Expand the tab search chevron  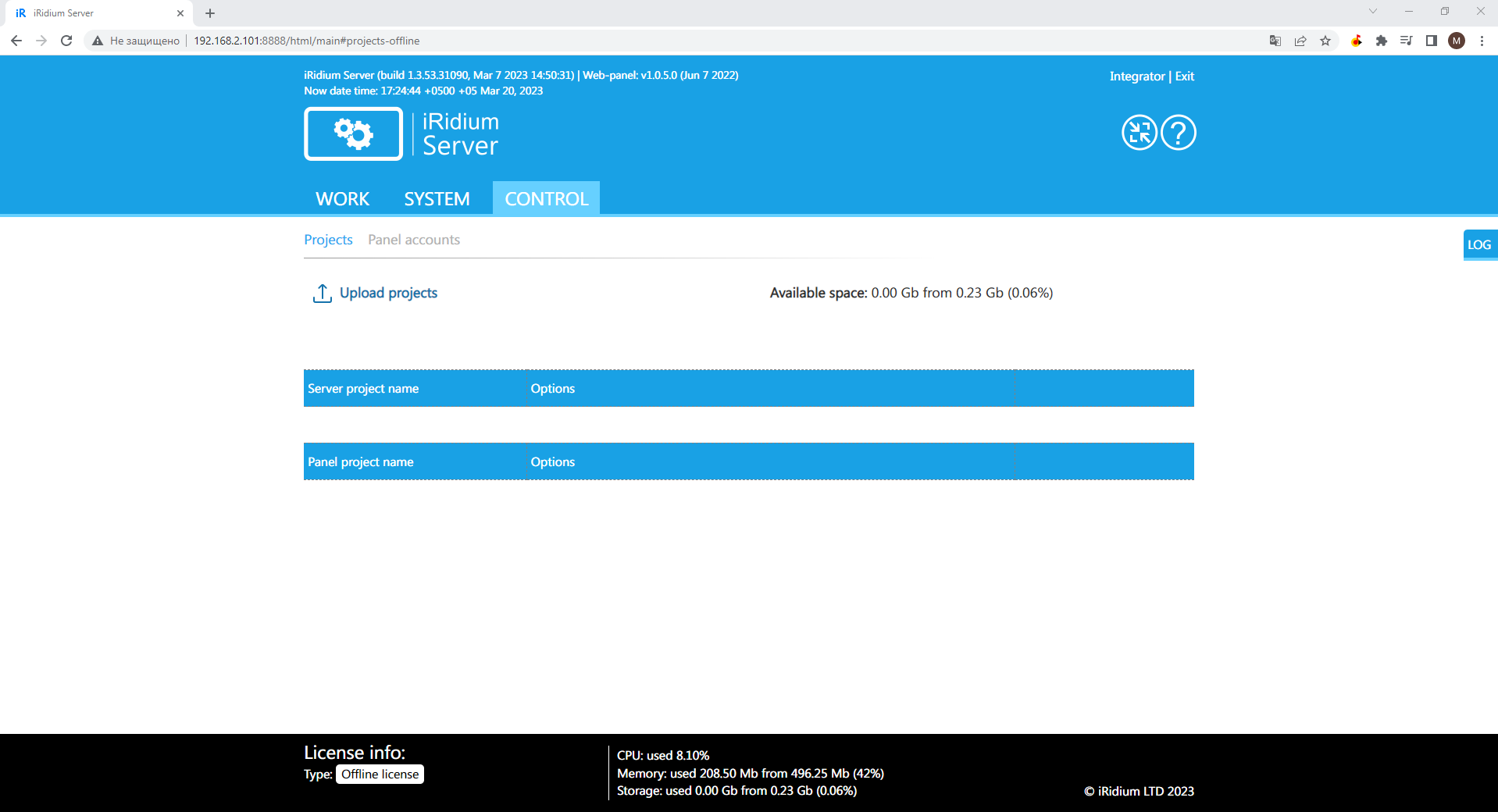(1373, 12)
